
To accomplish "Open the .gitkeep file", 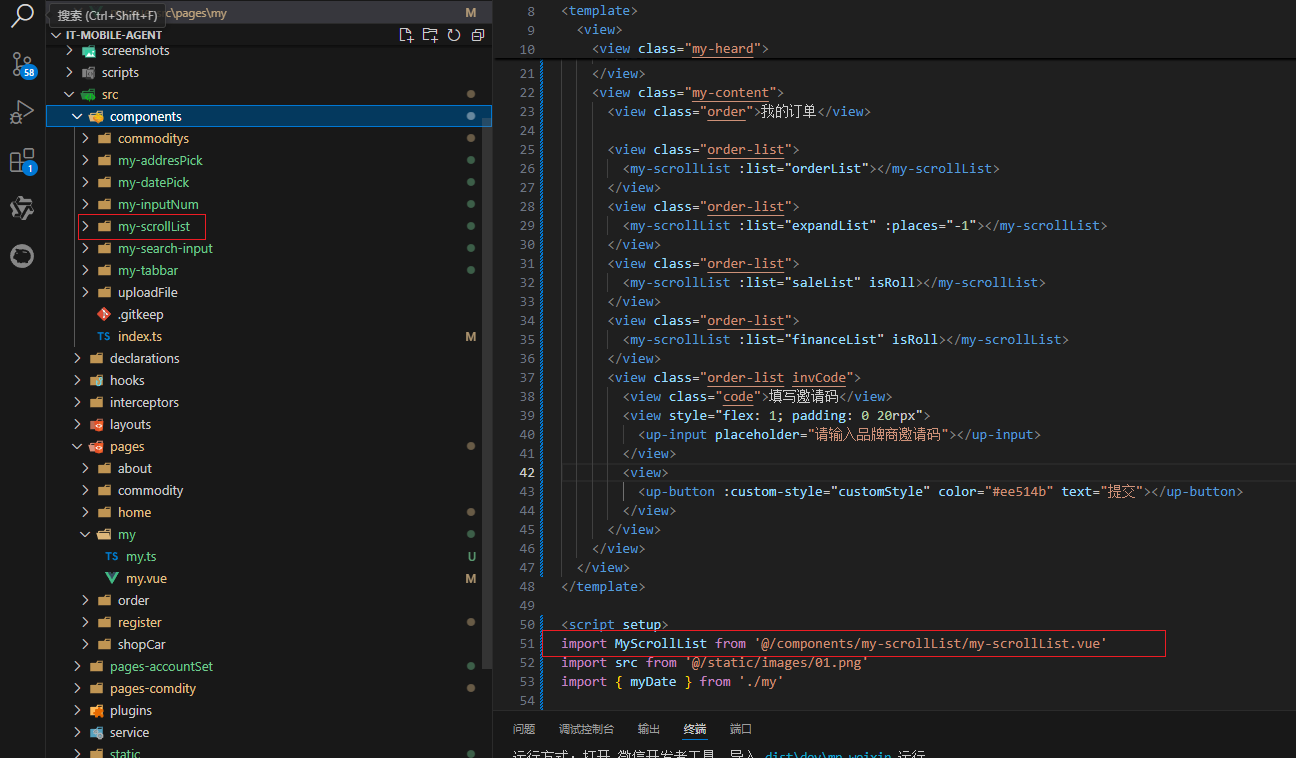I will tap(140, 315).
